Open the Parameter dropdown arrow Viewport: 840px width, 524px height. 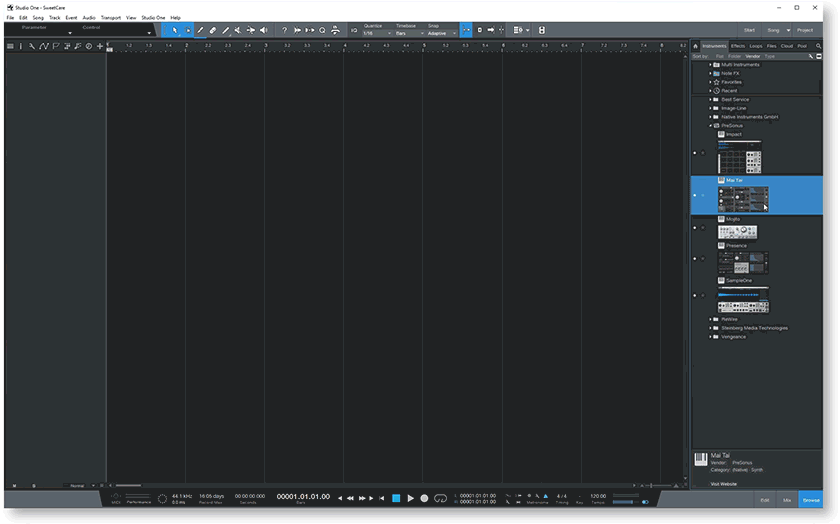pos(70,33)
